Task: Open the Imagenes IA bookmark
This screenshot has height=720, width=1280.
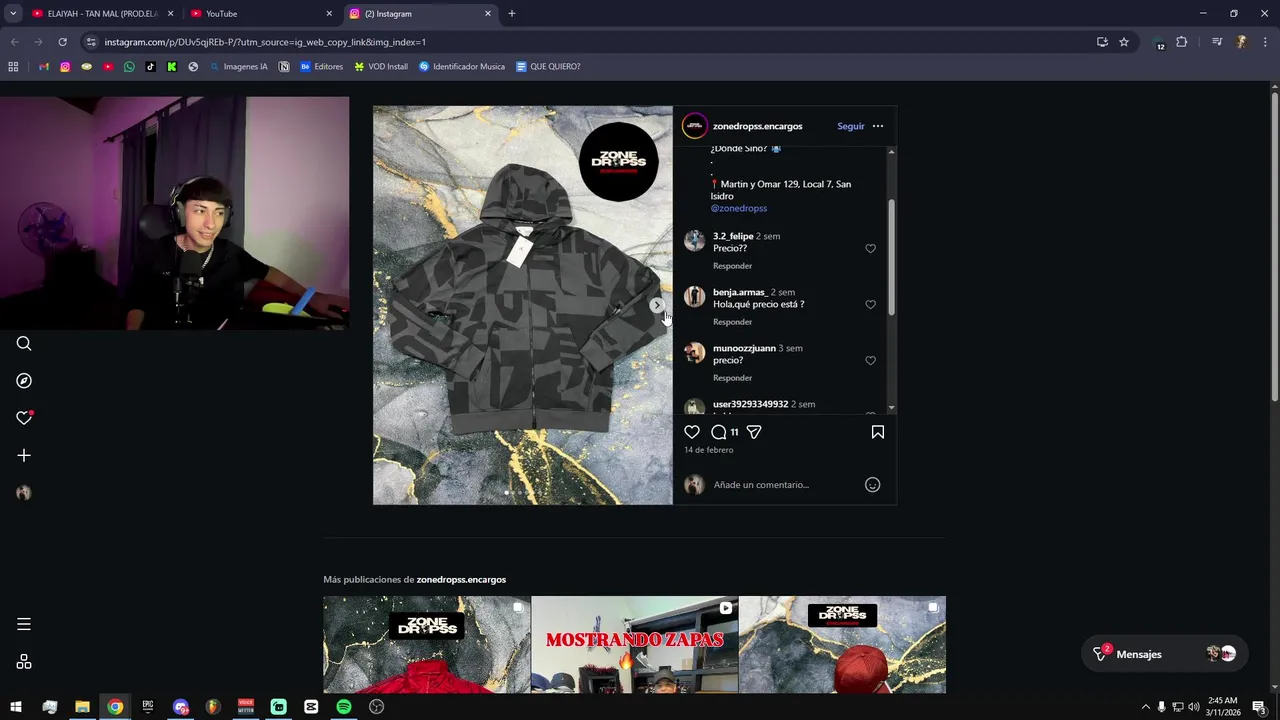Action: click(x=238, y=67)
